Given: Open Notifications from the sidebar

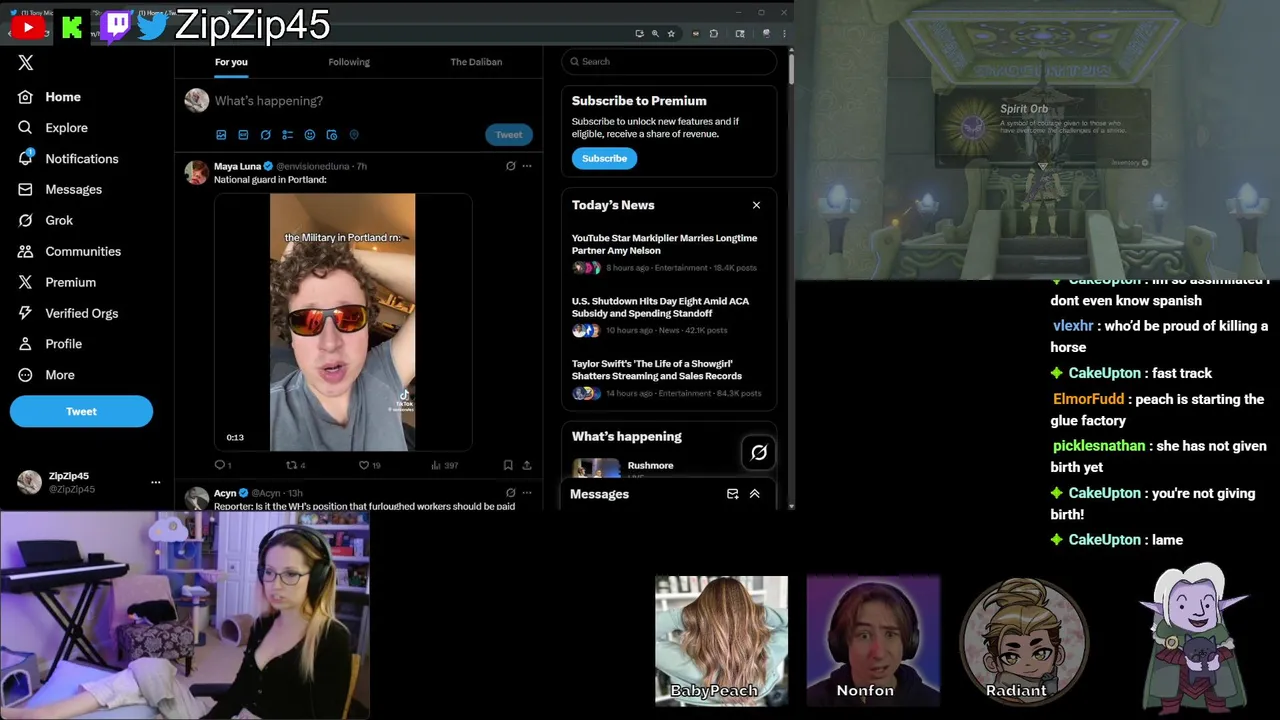Looking at the screenshot, I should click(x=68, y=159).
